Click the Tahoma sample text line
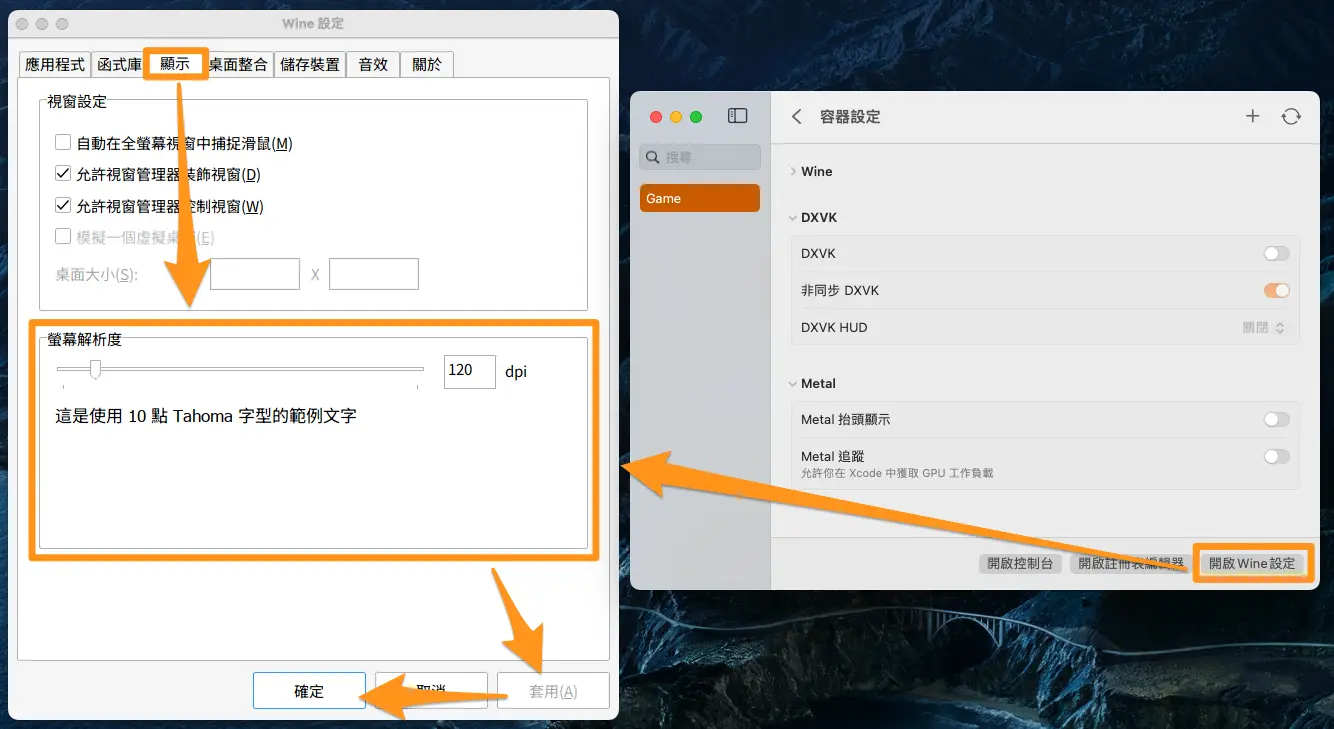 point(206,416)
